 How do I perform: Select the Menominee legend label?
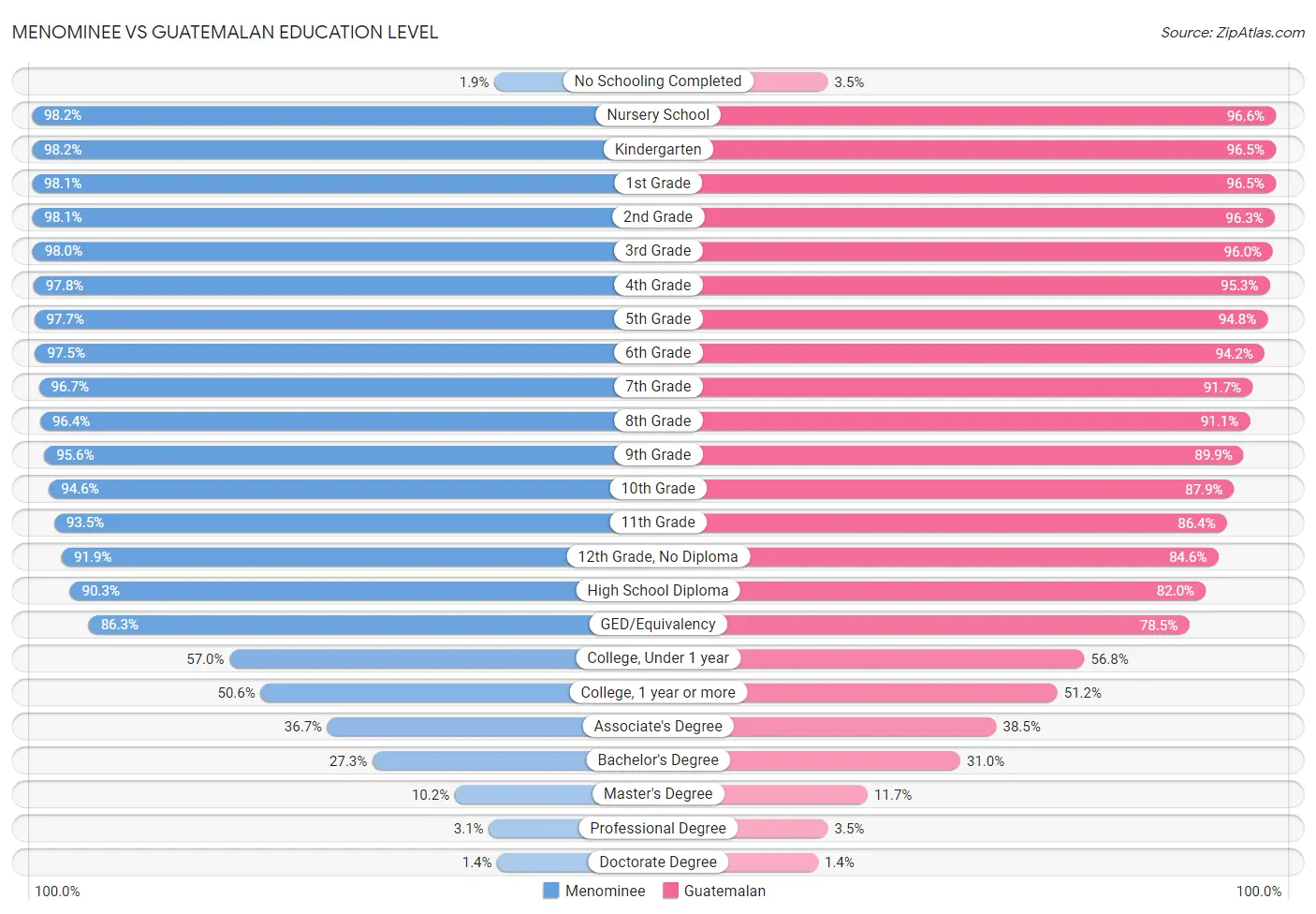tap(605, 891)
